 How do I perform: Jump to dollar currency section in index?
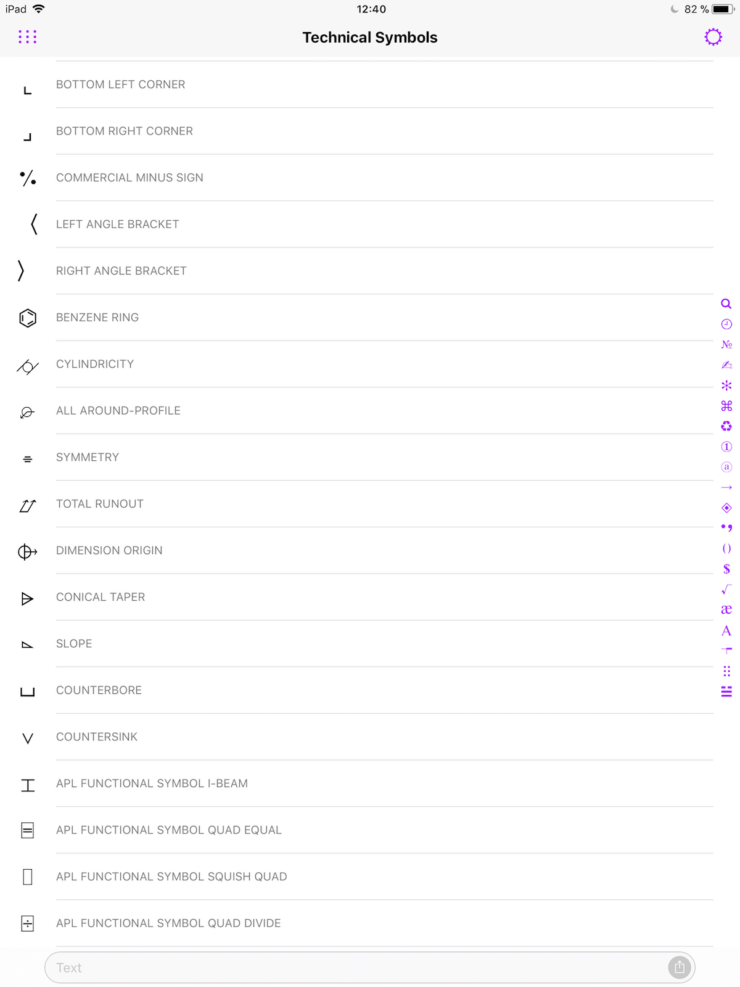coord(726,569)
